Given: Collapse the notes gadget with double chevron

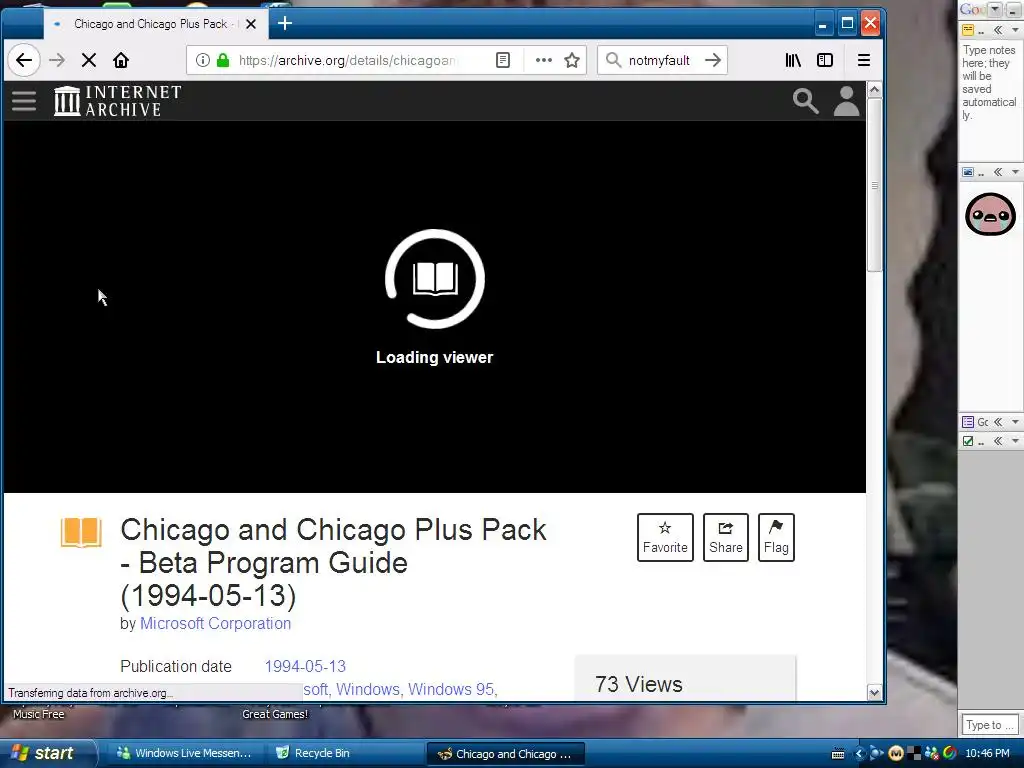Looking at the screenshot, I should tap(998, 30).
